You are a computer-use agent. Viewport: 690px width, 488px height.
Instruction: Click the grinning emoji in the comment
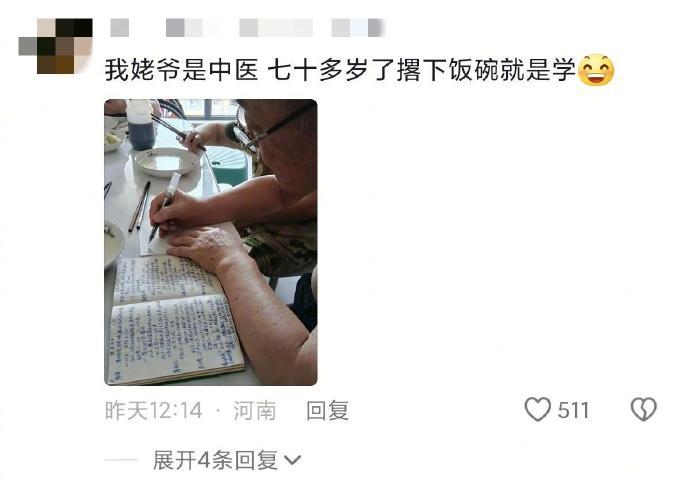coord(595,70)
